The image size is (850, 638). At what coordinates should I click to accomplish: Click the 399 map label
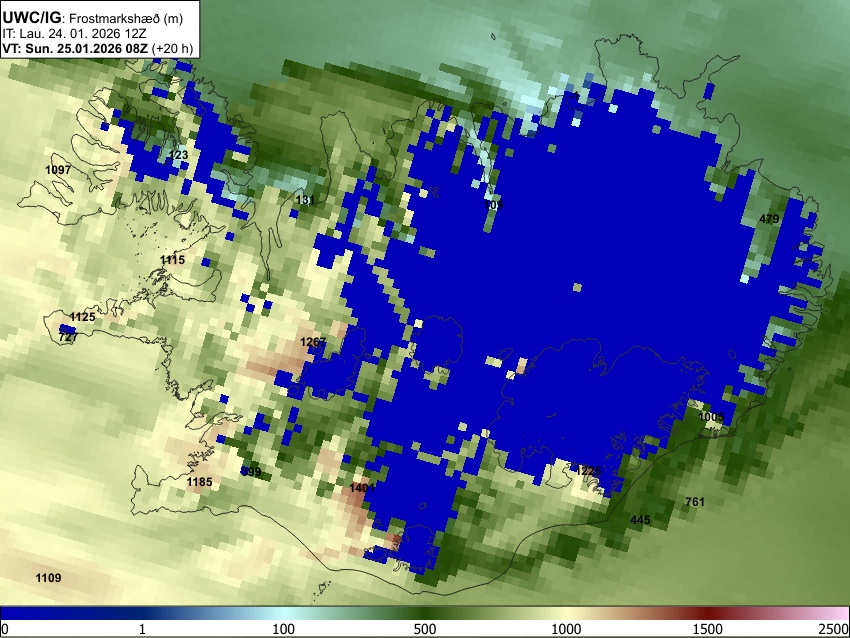pos(252,472)
